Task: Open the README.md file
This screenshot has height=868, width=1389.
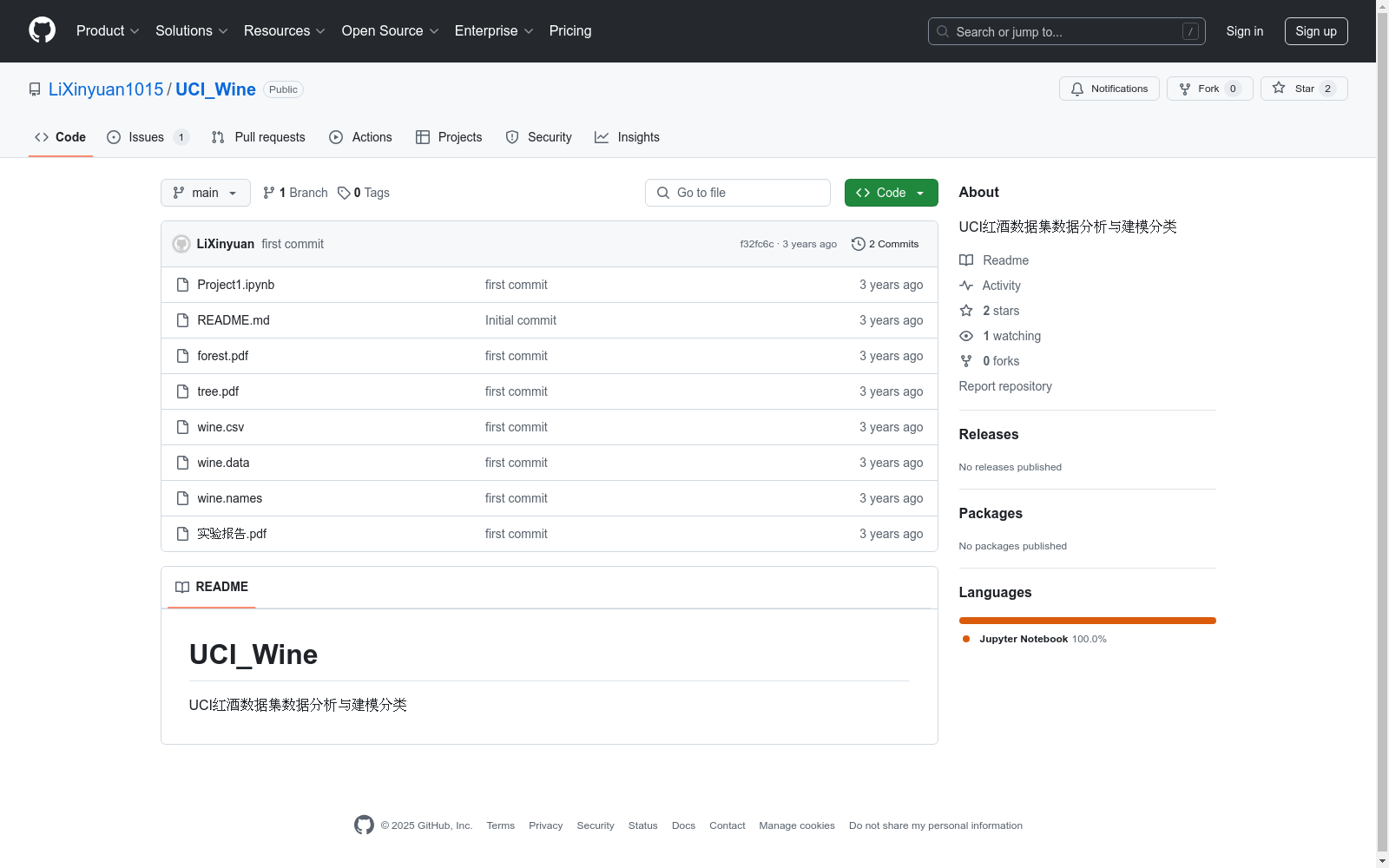Action: click(x=234, y=320)
